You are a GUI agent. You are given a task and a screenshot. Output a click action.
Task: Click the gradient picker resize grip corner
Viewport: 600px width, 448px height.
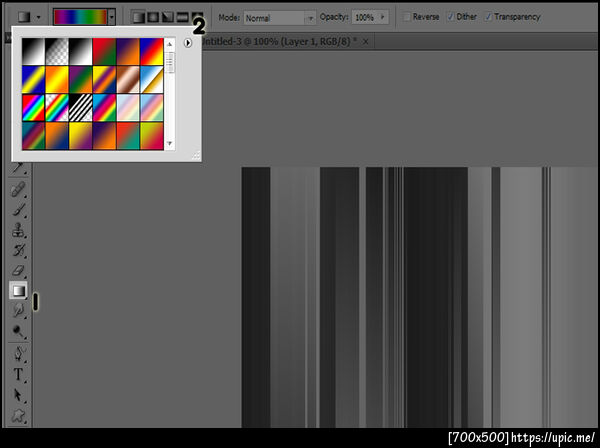point(196,155)
